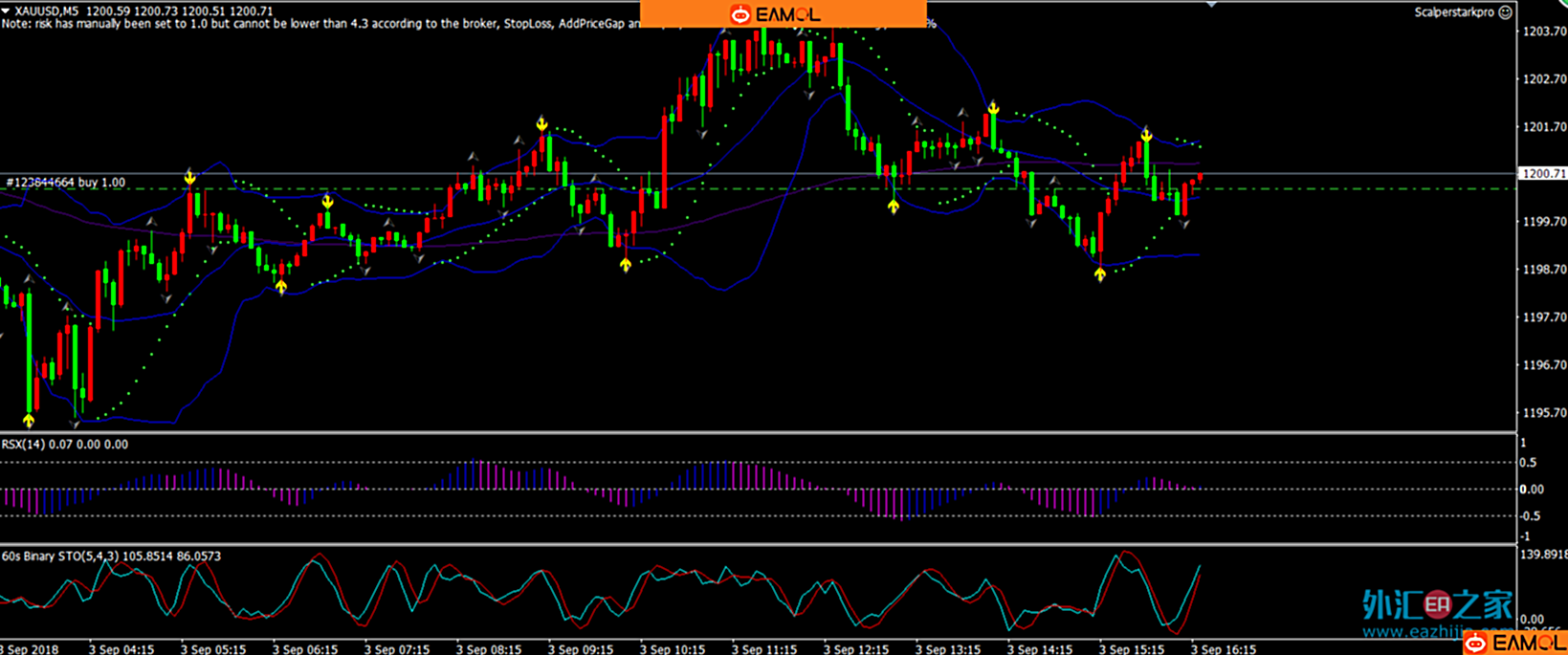Click the 3 Sep 16:15 time axis label

point(1223,649)
